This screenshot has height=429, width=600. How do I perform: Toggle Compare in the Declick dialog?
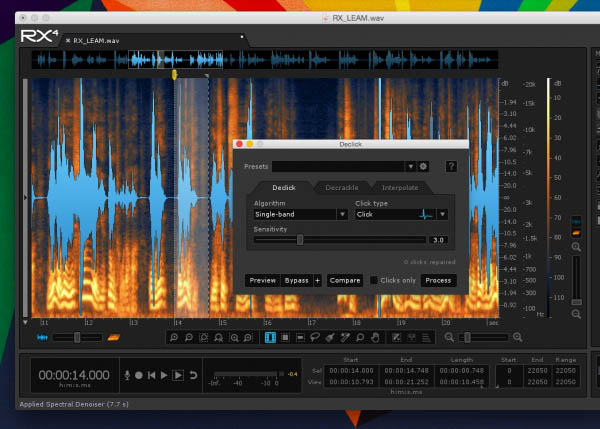click(x=344, y=281)
